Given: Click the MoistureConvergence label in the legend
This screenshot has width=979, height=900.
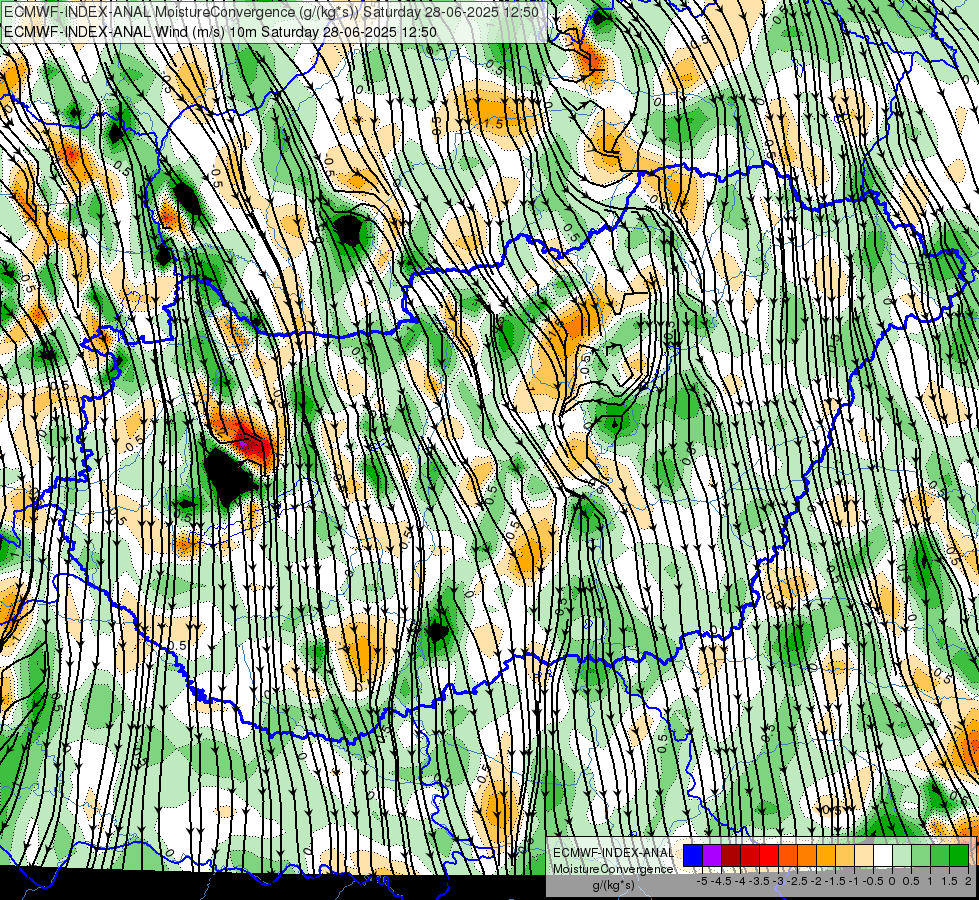Looking at the screenshot, I should click(613, 869).
